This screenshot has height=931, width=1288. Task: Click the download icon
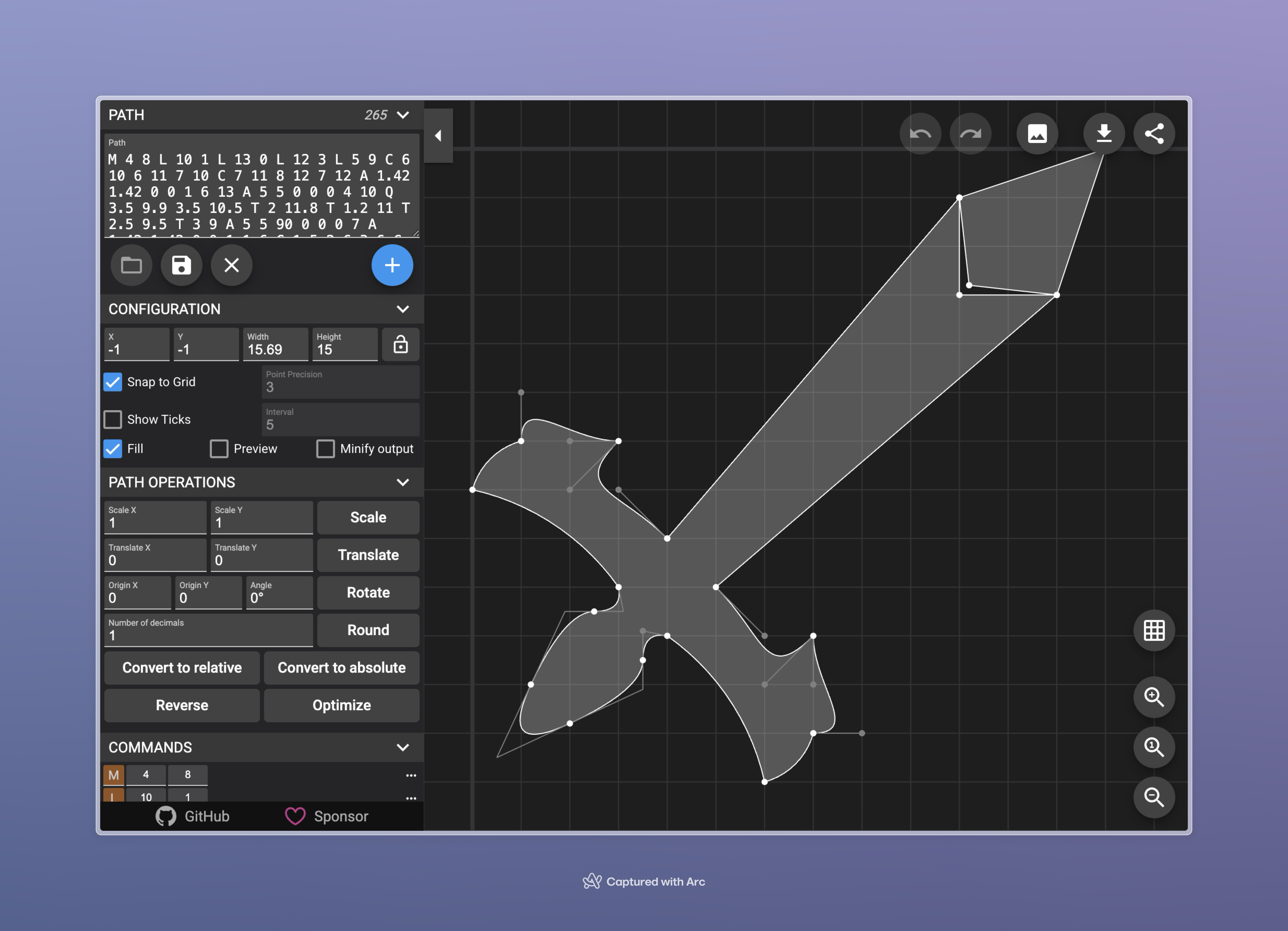1104,134
